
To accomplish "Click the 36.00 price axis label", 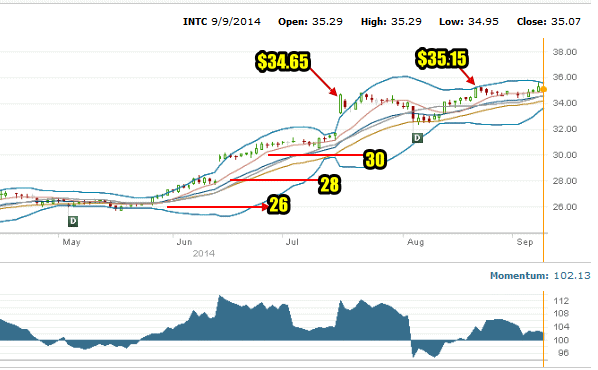I will (565, 77).
